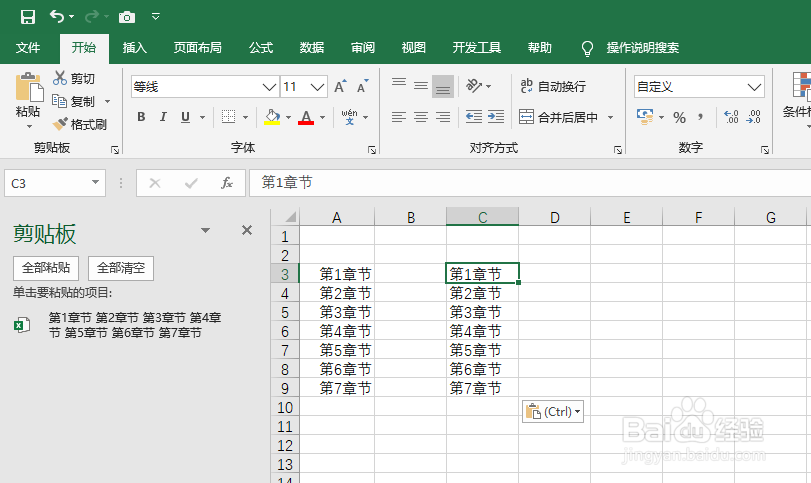Switch to the 审阅 tab
This screenshot has height=483, width=811.
[x=363, y=48]
